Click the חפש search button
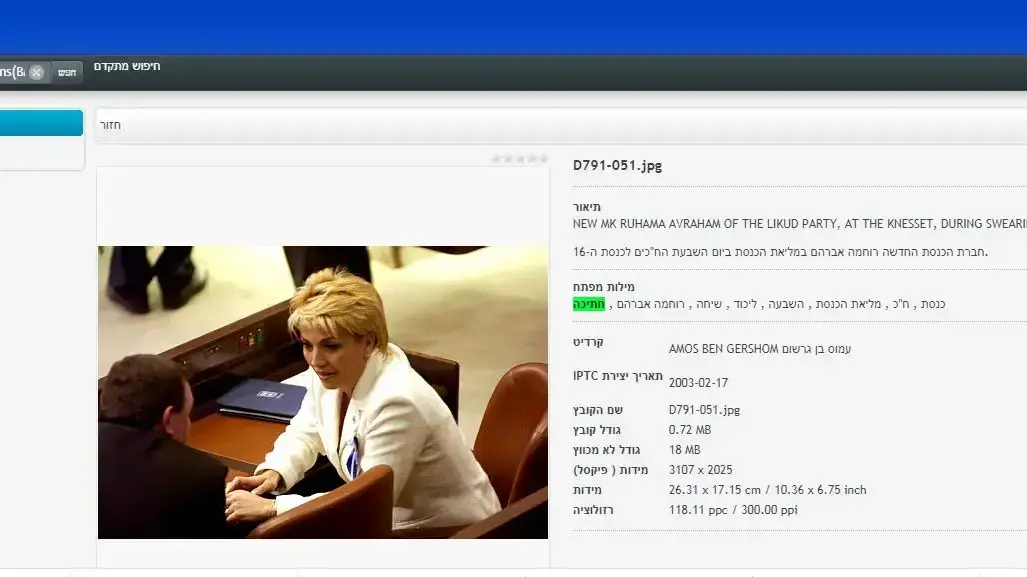Viewport: 1027px width, 577px height. (x=67, y=72)
